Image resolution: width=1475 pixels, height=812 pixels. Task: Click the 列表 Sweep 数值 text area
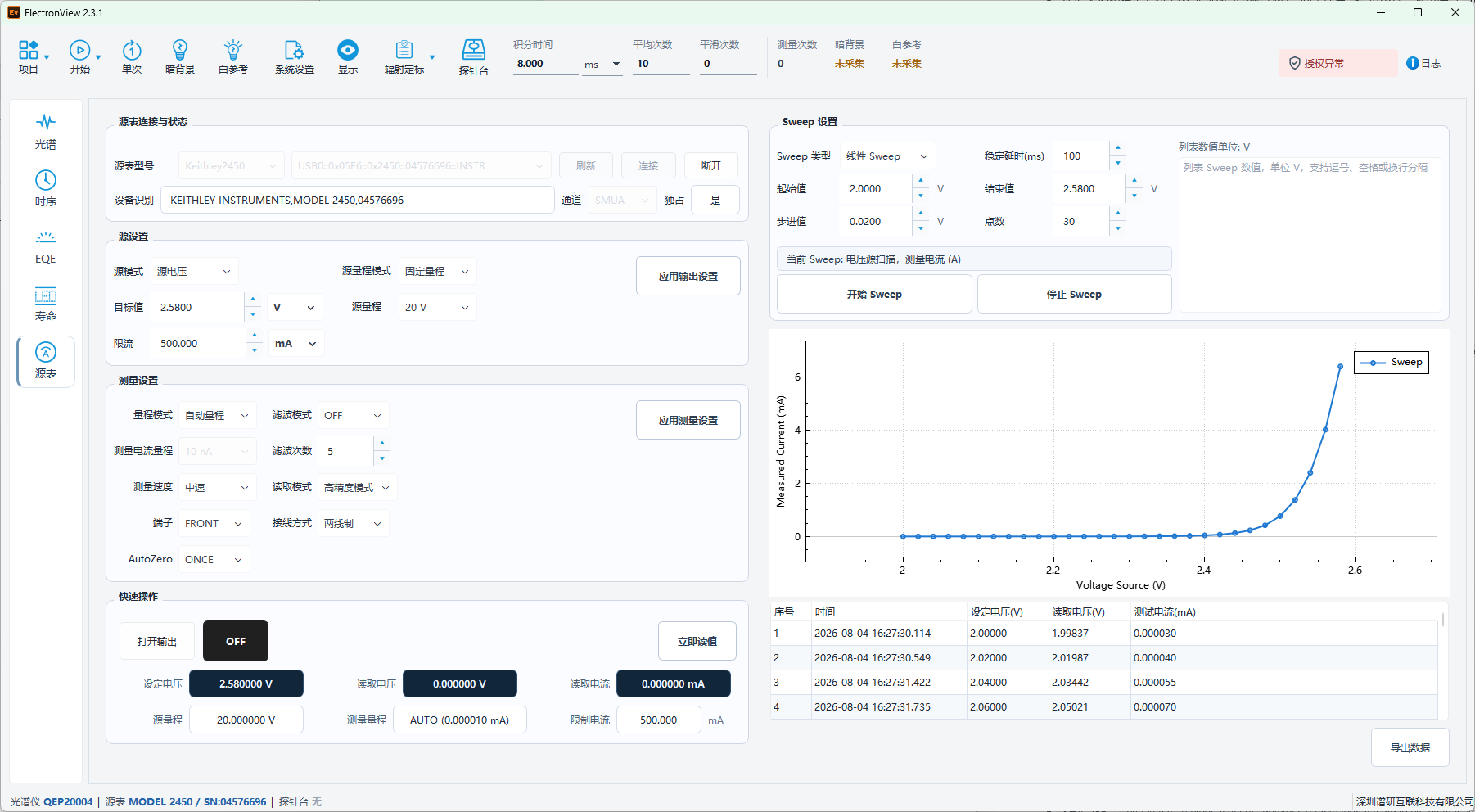(x=1310, y=234)
